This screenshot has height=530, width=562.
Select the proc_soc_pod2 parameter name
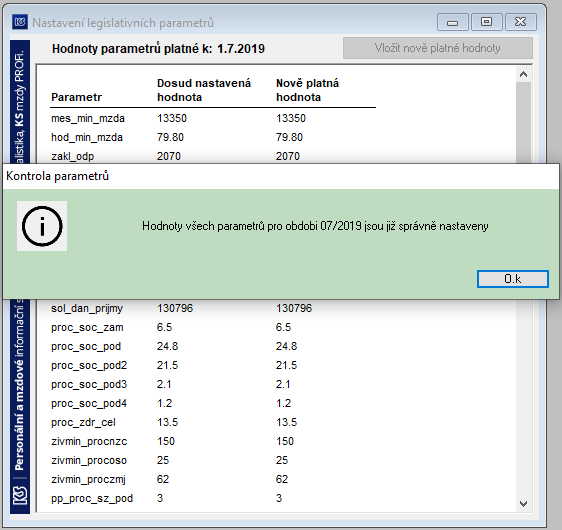point(89,365)
